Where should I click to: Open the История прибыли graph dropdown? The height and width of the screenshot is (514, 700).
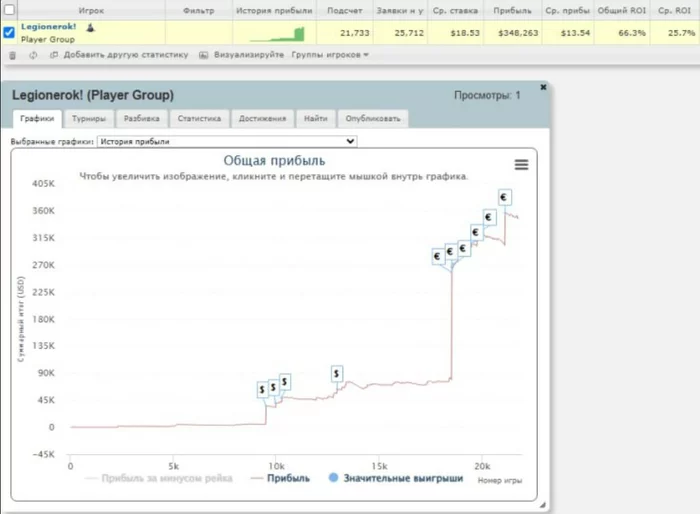click(227, 142)
